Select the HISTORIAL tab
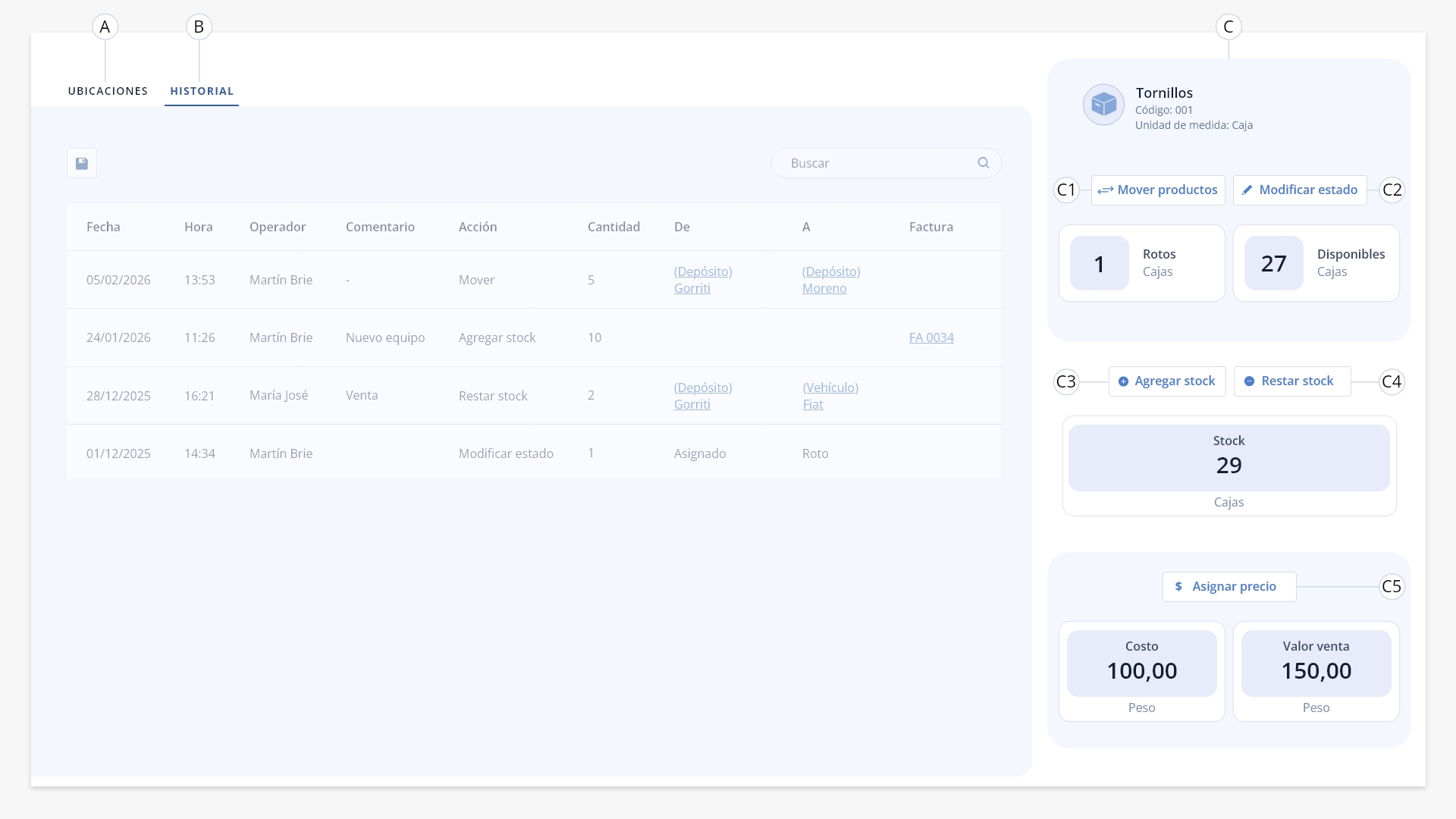Viewport: 1456px width, 819px height. (202, 91)
